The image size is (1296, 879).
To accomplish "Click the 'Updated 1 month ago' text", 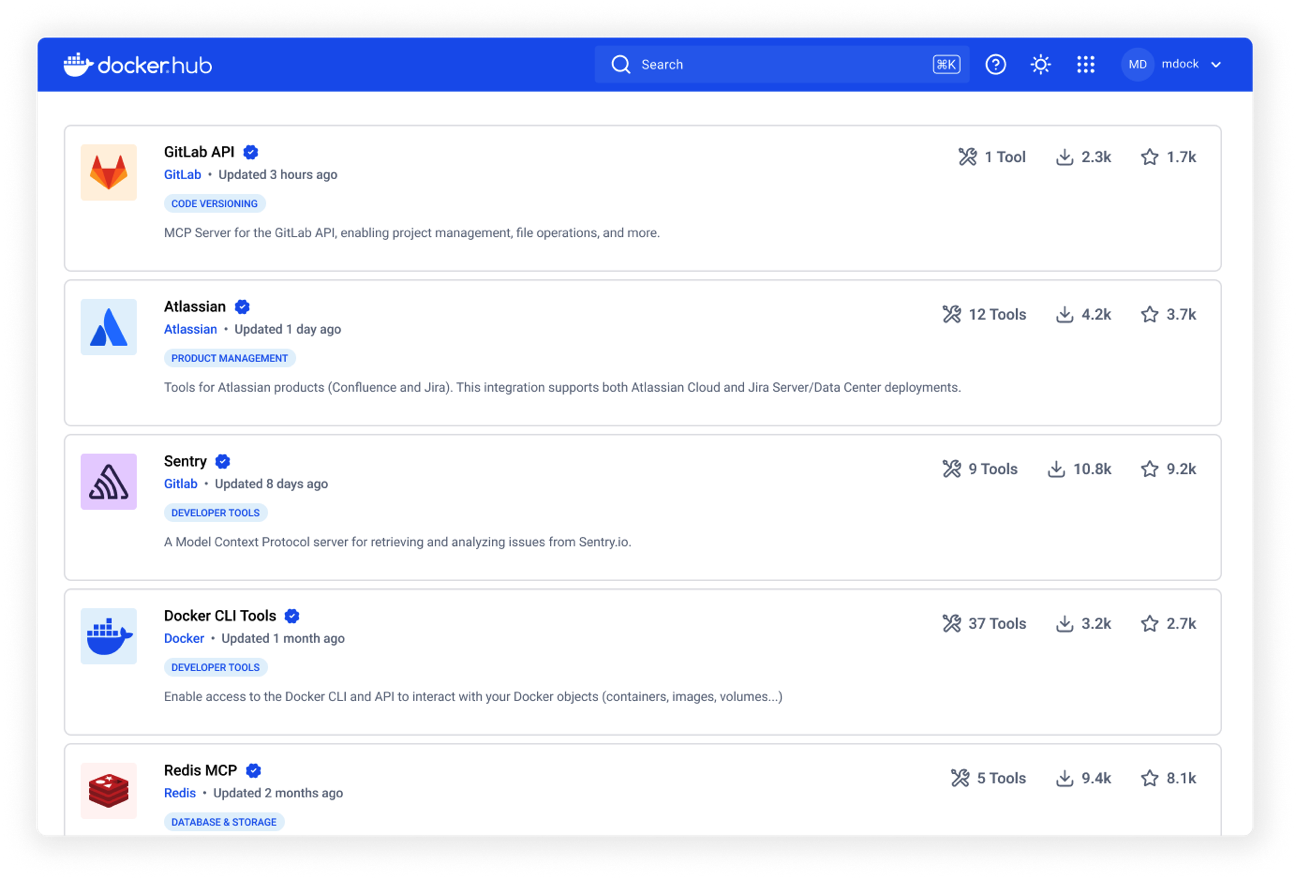I will [283, 638].
